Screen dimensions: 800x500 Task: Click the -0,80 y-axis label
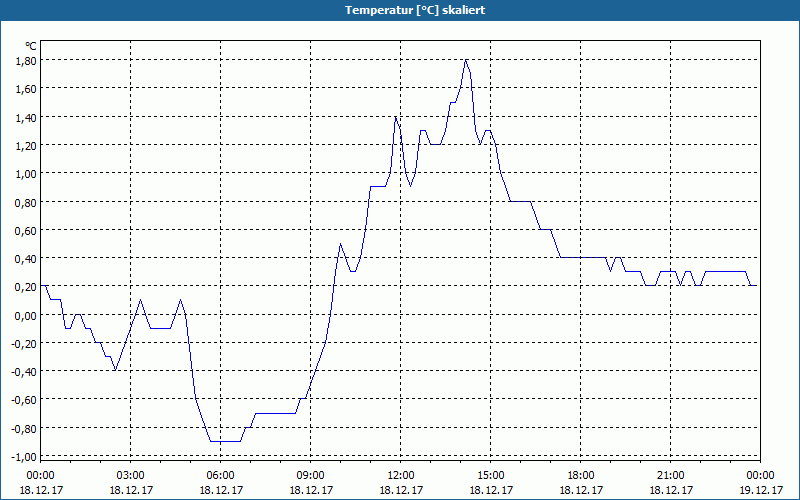point(25,428)
